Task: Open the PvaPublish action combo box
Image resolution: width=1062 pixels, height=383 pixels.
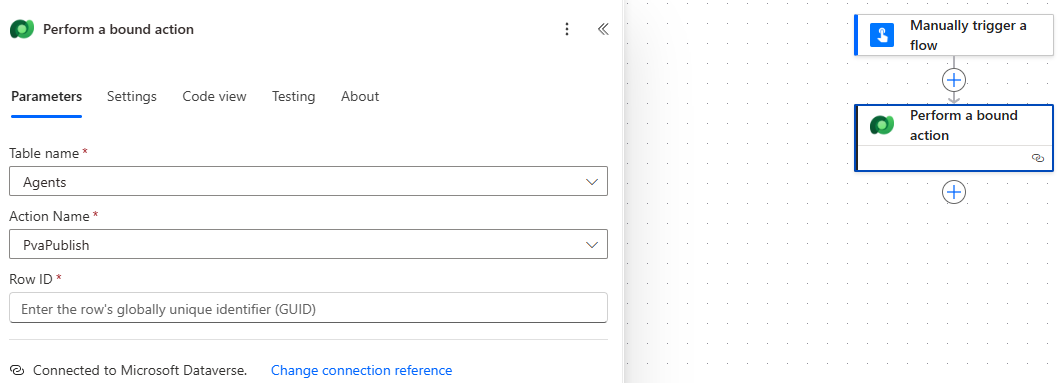Action: point(308,245)
